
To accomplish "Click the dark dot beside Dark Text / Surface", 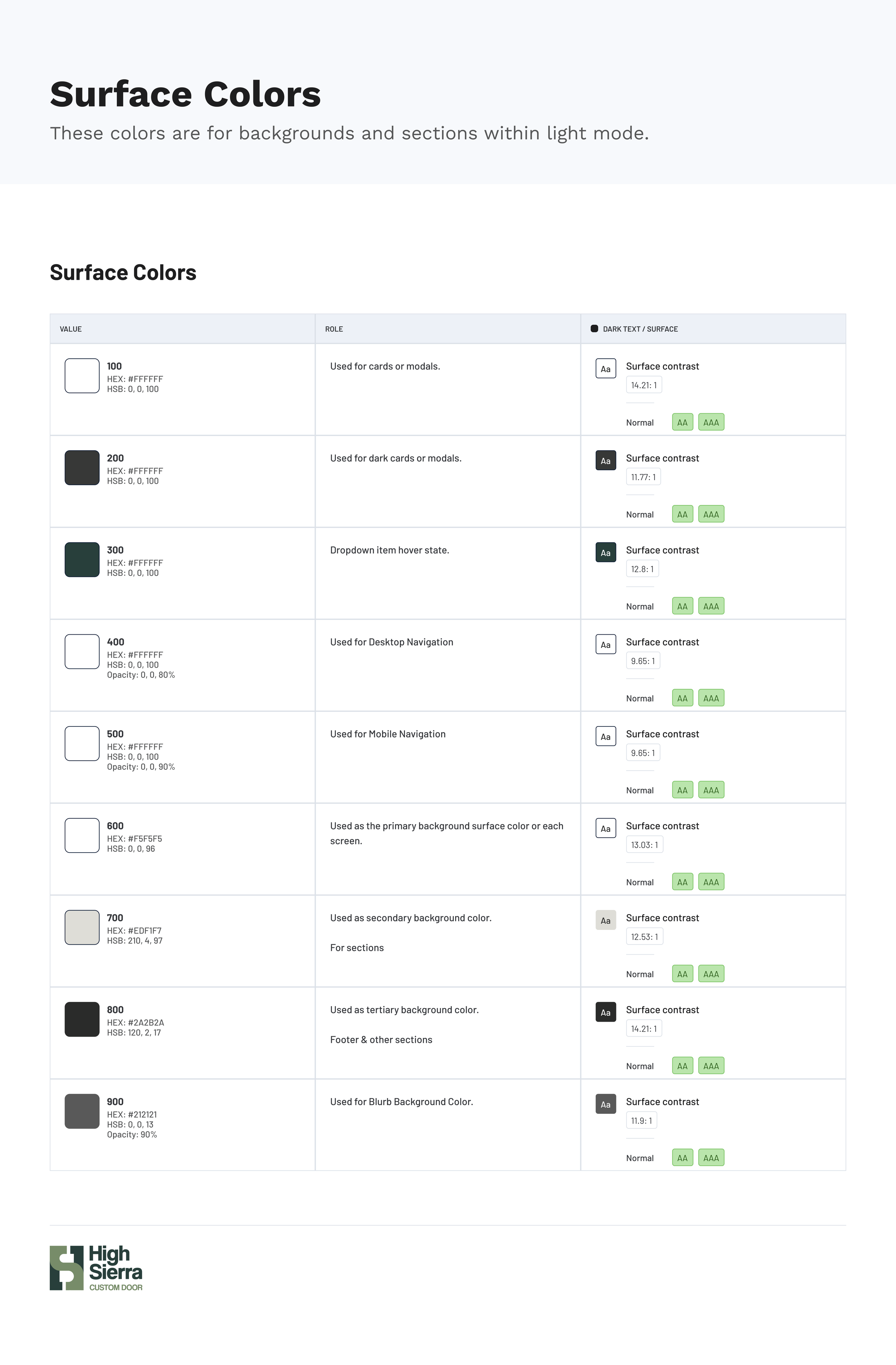I will coord(594,329).
